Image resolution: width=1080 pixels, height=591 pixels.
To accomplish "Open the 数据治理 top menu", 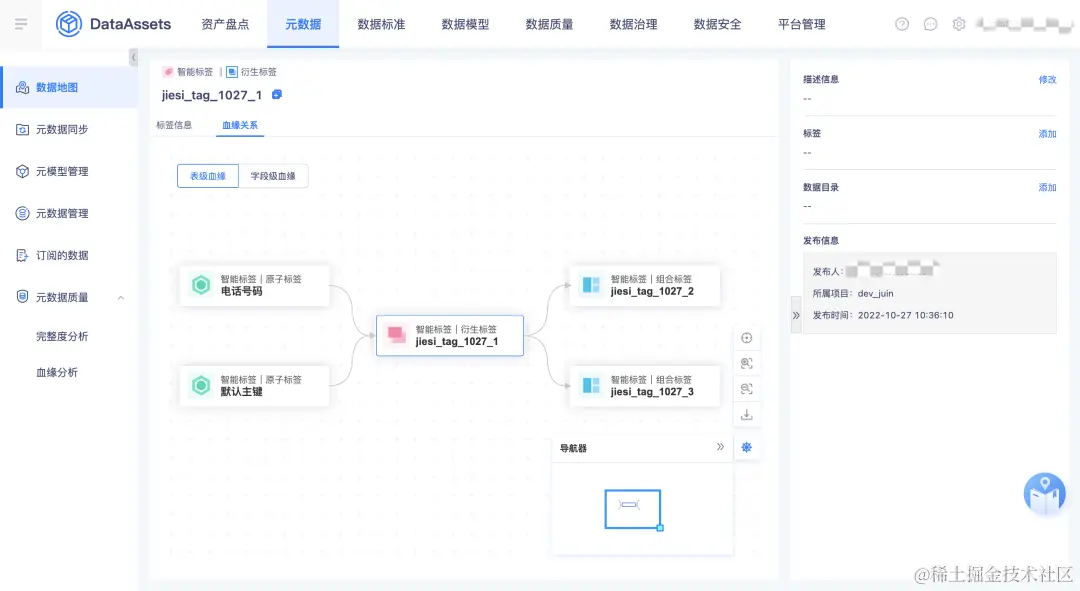I will (633, 24).
